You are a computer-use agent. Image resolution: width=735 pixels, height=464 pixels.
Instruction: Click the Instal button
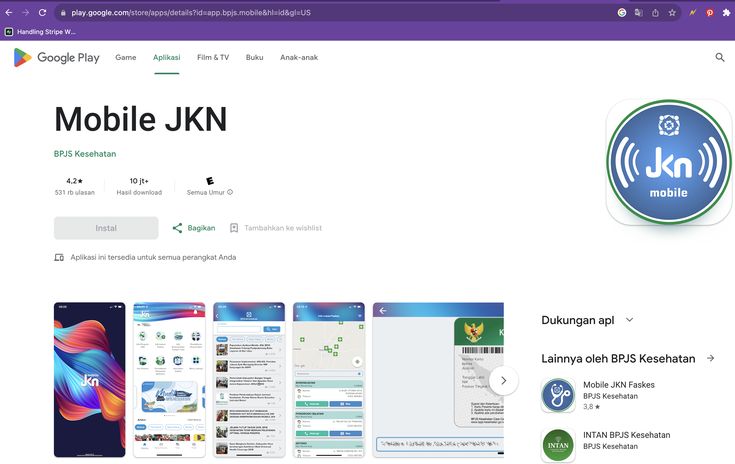pos(106,228)
